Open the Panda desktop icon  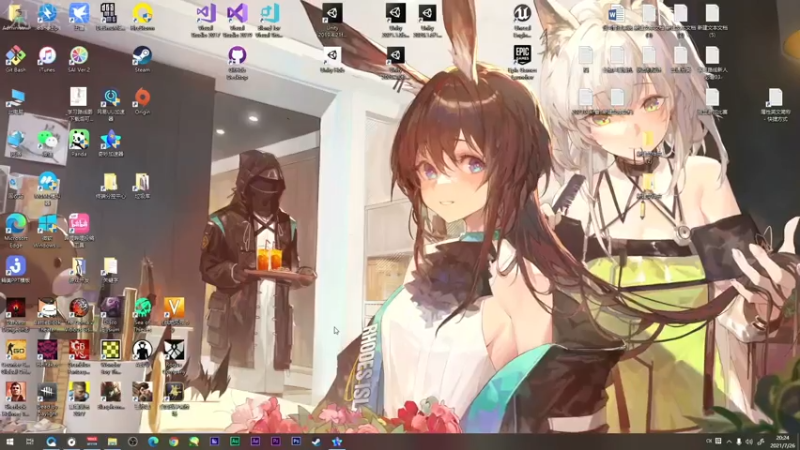[x=79, y=140]
